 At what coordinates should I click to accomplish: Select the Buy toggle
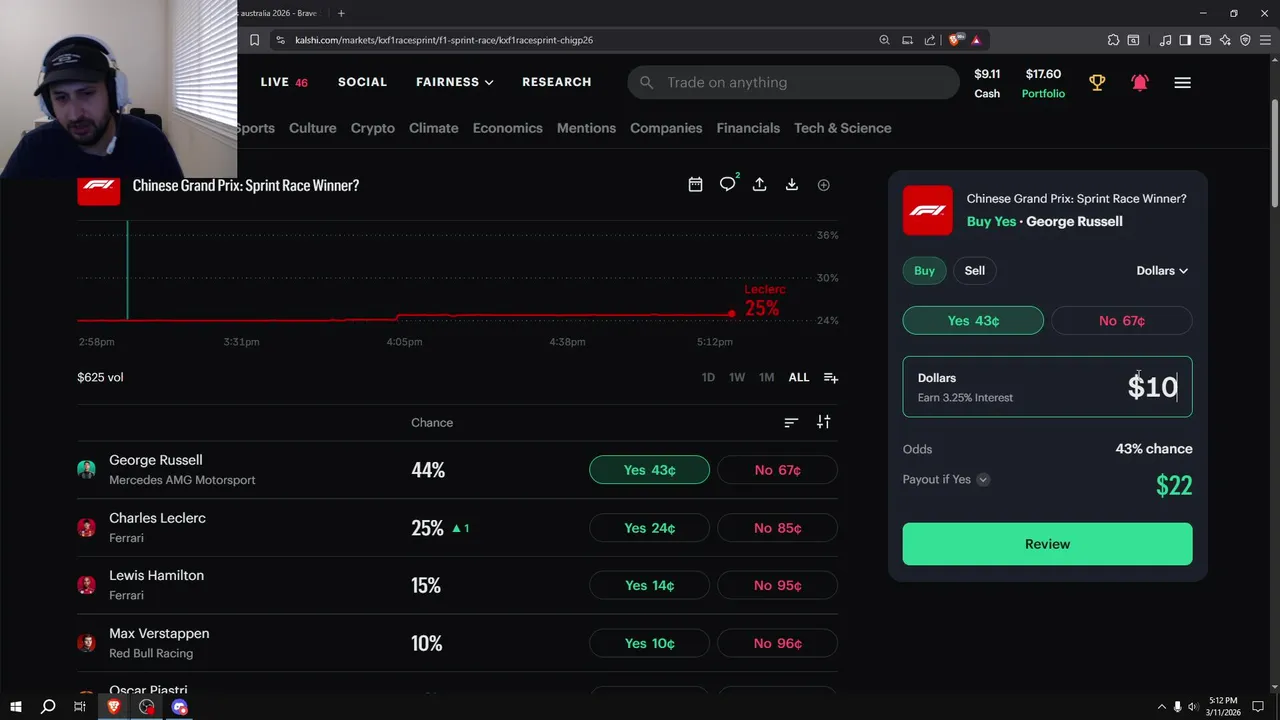pos(924,271)
